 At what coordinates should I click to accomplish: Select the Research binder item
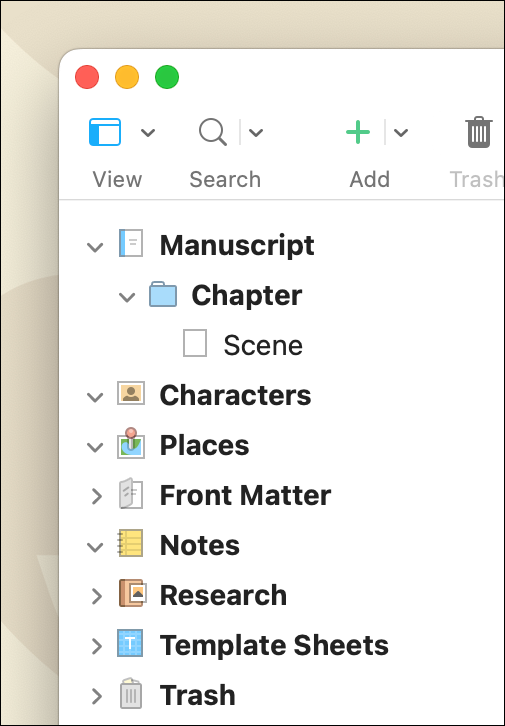[223, 595]
